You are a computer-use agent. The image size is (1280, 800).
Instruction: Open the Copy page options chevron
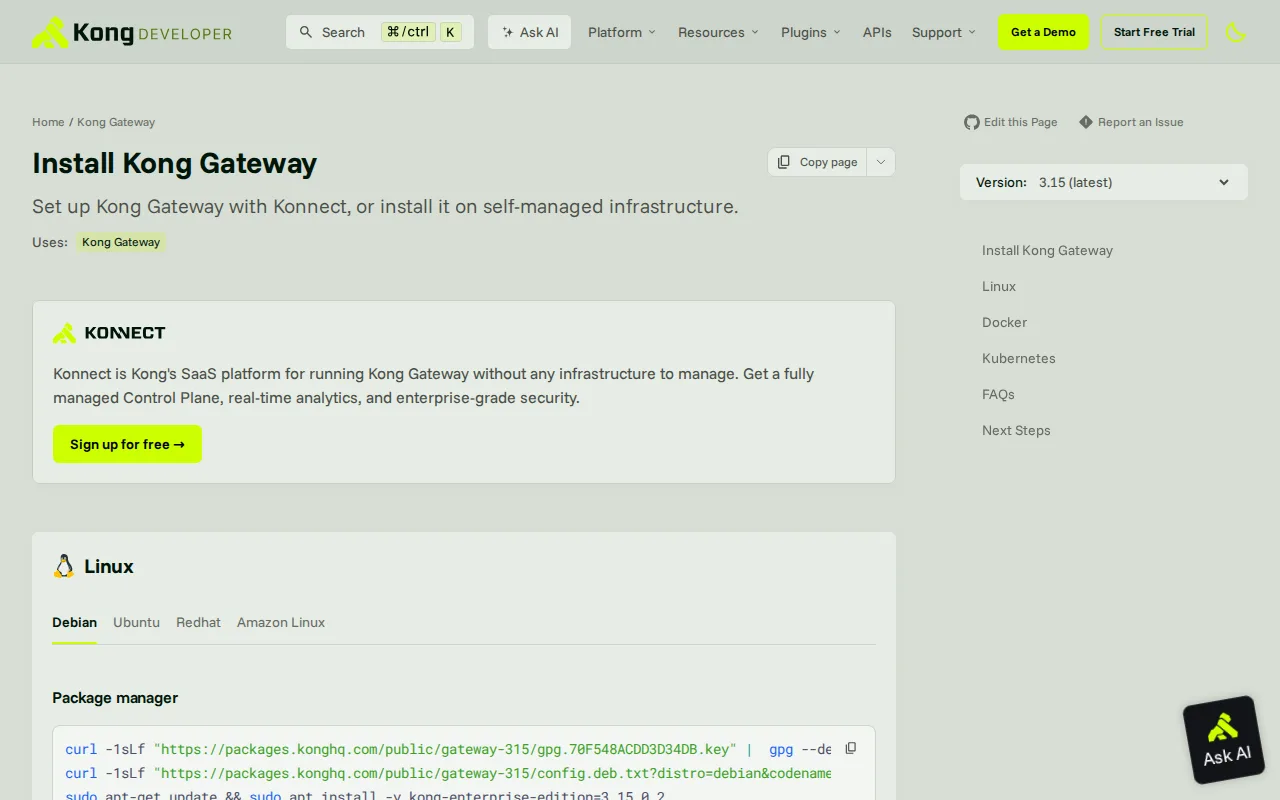(x=881, y=162)
